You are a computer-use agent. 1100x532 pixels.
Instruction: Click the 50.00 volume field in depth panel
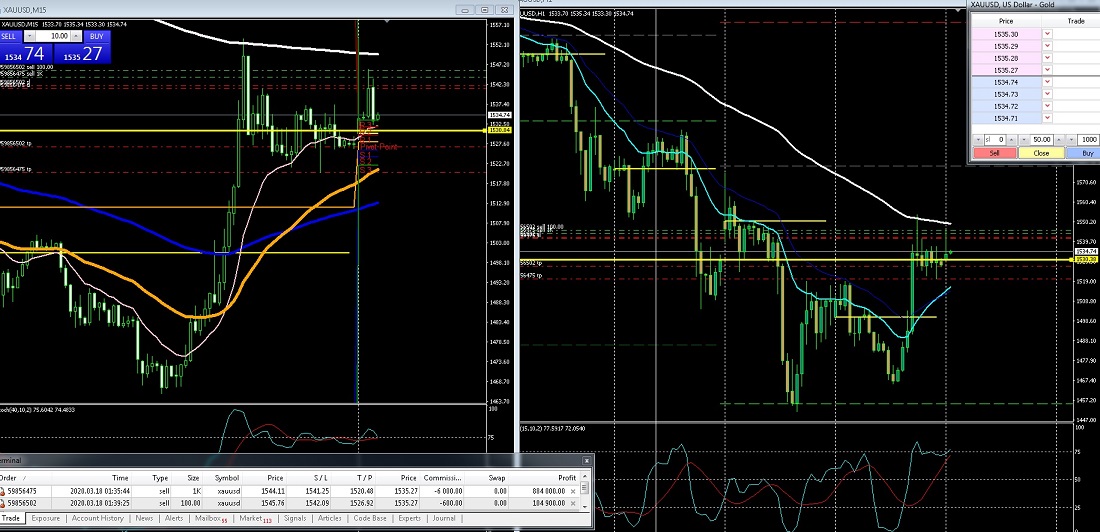pos(1042,140)
